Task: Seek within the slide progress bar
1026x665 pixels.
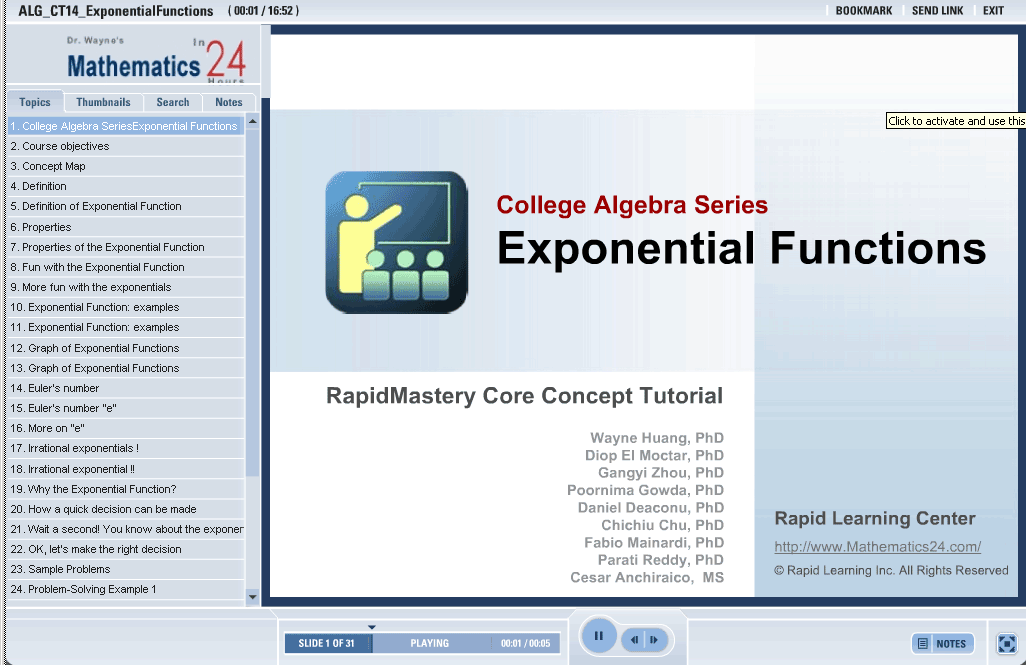Action: pyautogui.click(x=430, y=644)
